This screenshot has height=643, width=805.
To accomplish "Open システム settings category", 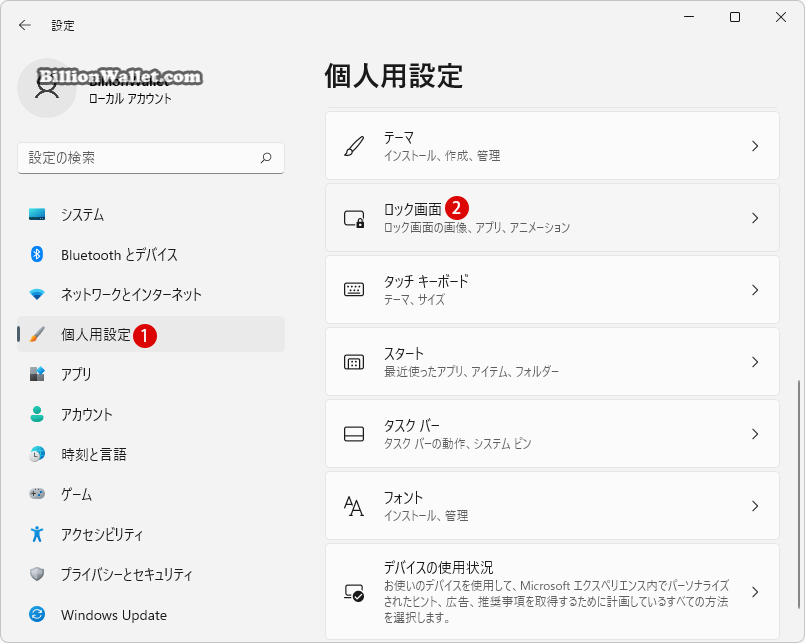I will [151, 214].
